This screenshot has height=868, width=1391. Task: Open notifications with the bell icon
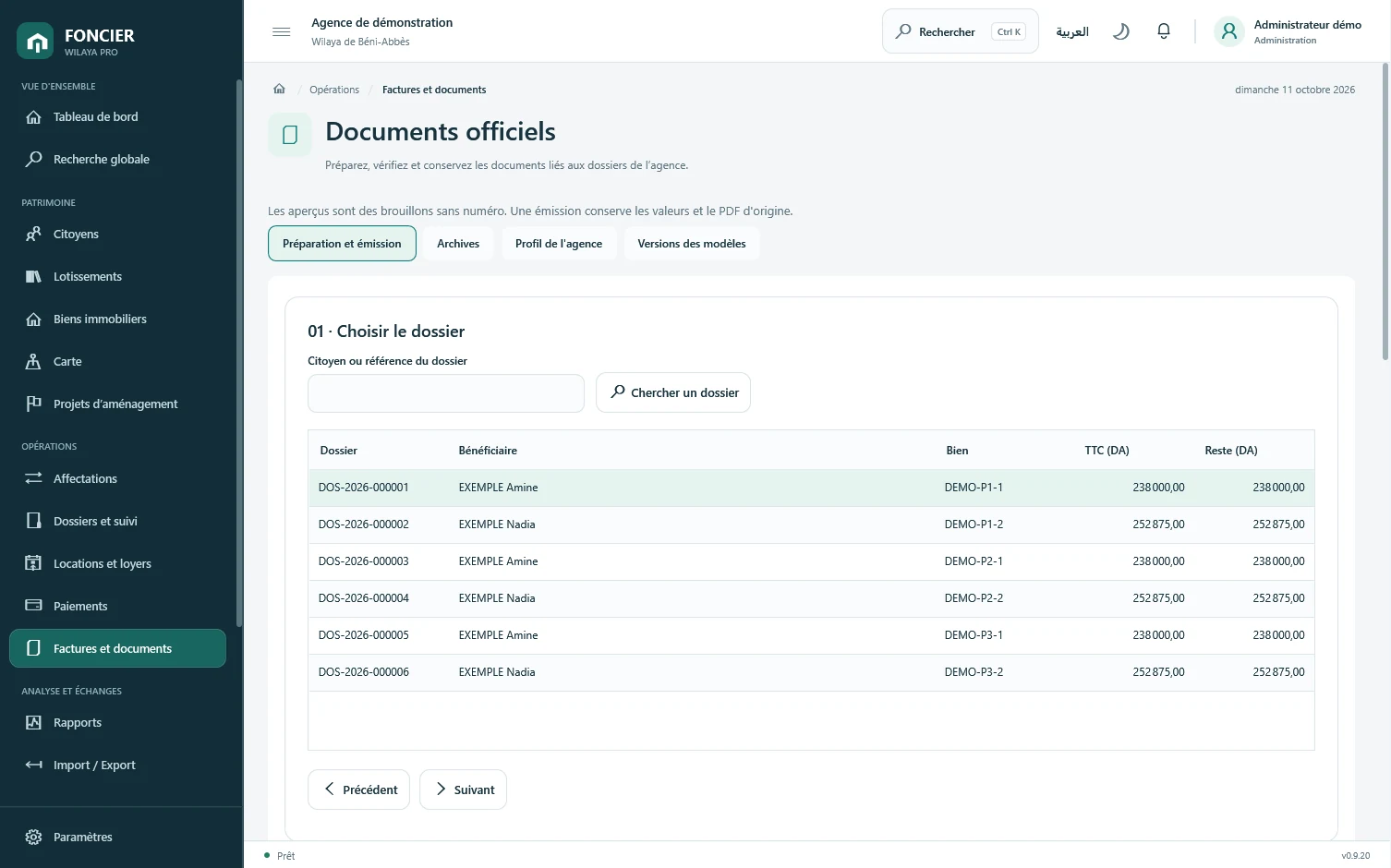(x=1164, y=31)
